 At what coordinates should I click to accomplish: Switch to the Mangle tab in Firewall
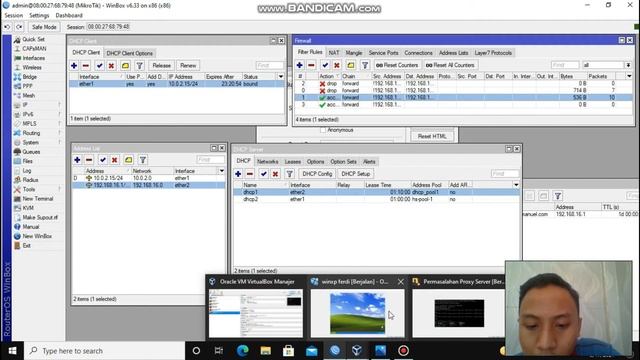[353, 53]
